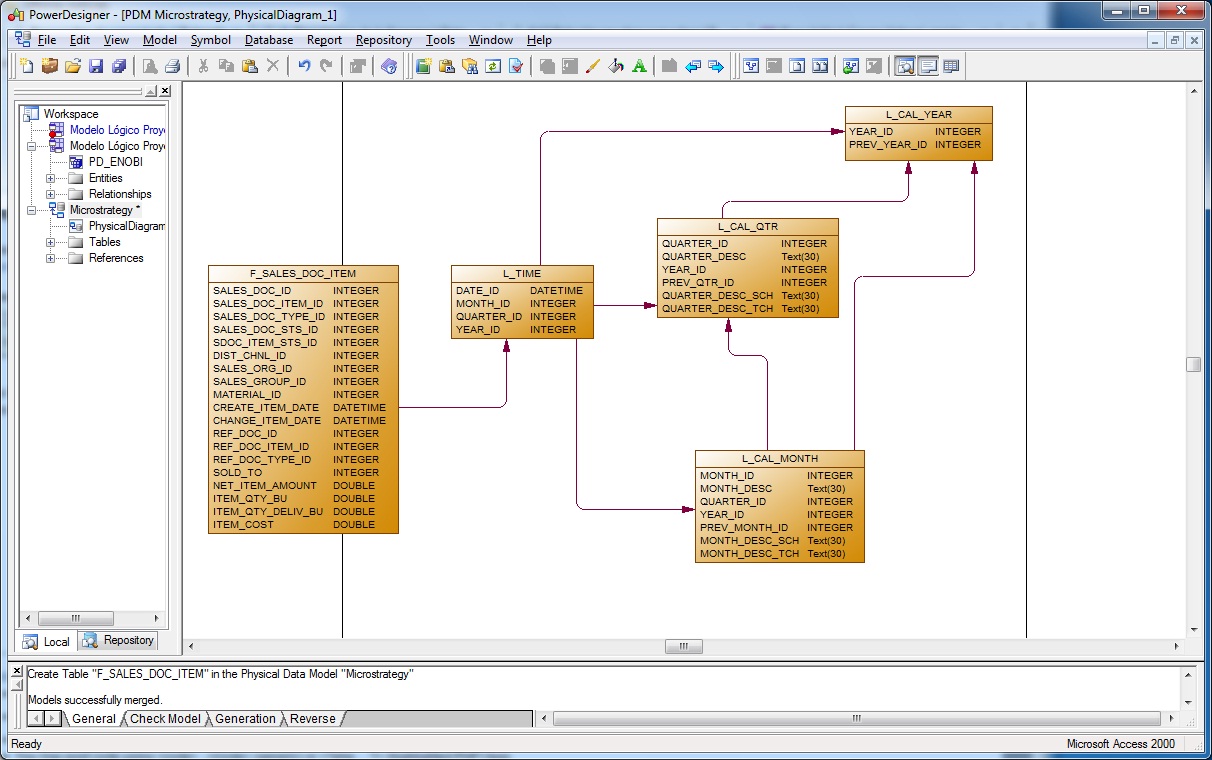The image size is (1212, 760).
Task: Toggle the Browser view toolbar button
Action: pos(904,66)
